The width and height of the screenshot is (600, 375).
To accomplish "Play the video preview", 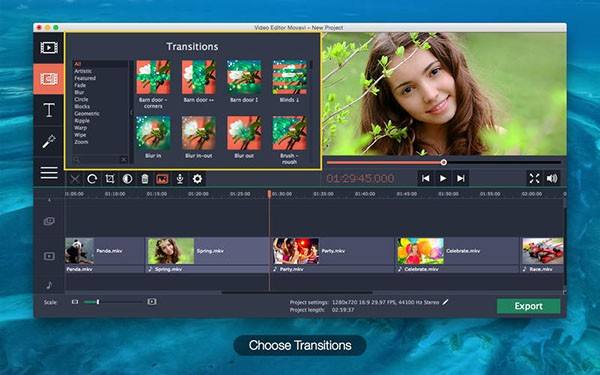I will pyautogui.click(x=443, y=178).
